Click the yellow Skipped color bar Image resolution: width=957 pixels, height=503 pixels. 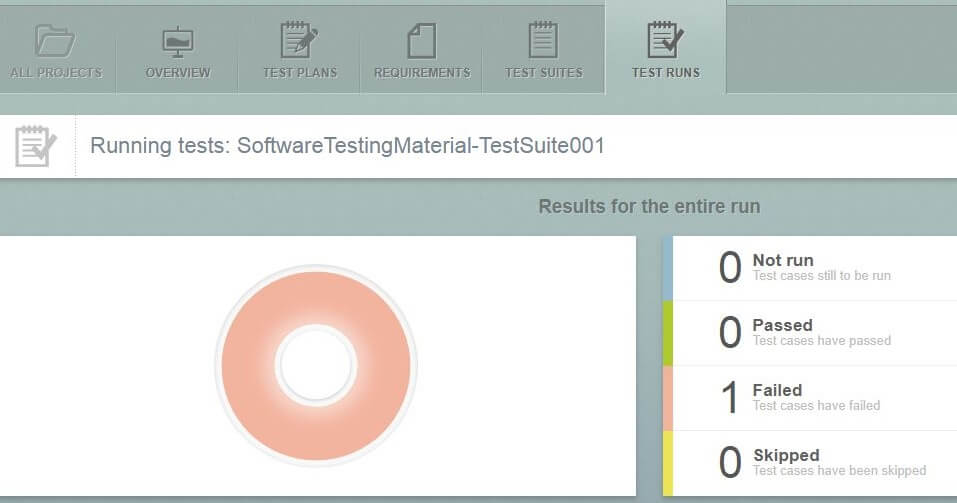668,463
